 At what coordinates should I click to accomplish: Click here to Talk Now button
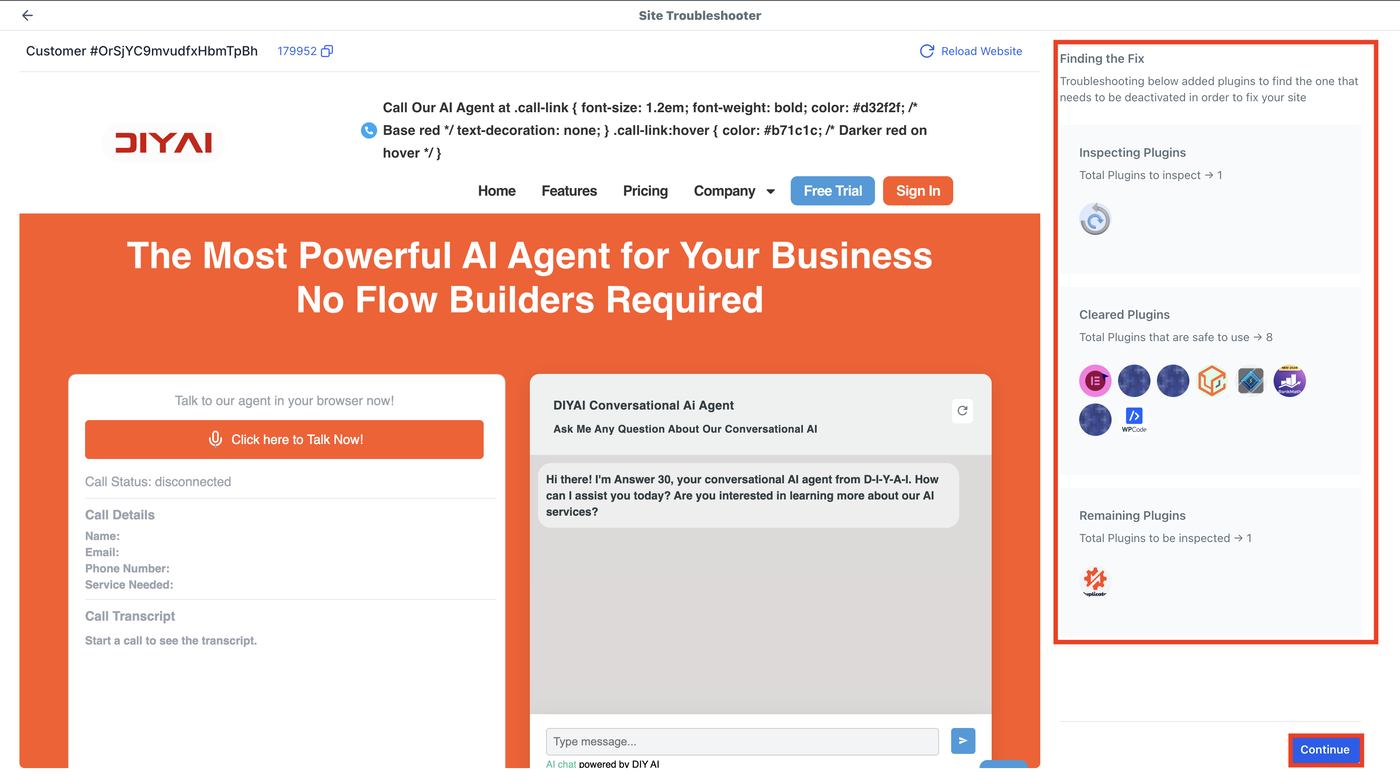pos(284,439)
